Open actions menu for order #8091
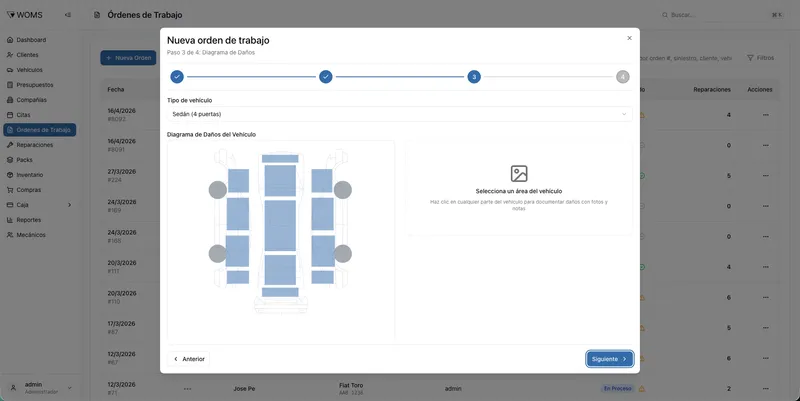The height and width of the screenshot is (401, 800). coord(765,145)
